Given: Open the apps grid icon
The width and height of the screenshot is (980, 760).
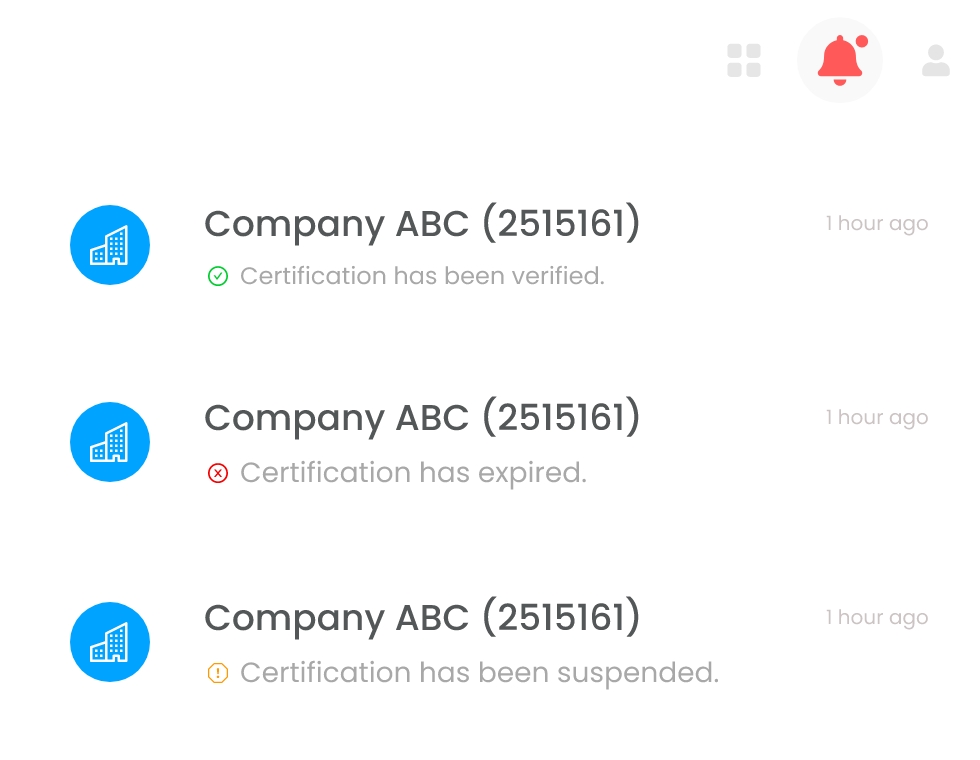Looking at the screenshot, I should [x=744, y=61].
